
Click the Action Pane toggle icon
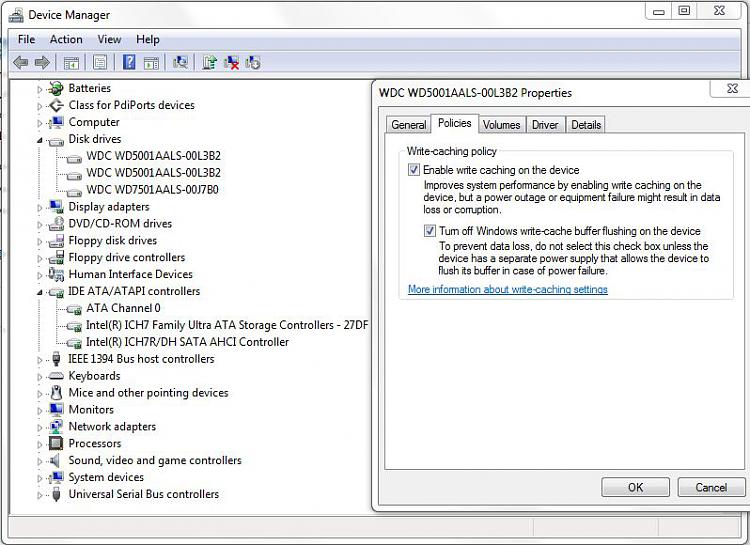point(151,62)
